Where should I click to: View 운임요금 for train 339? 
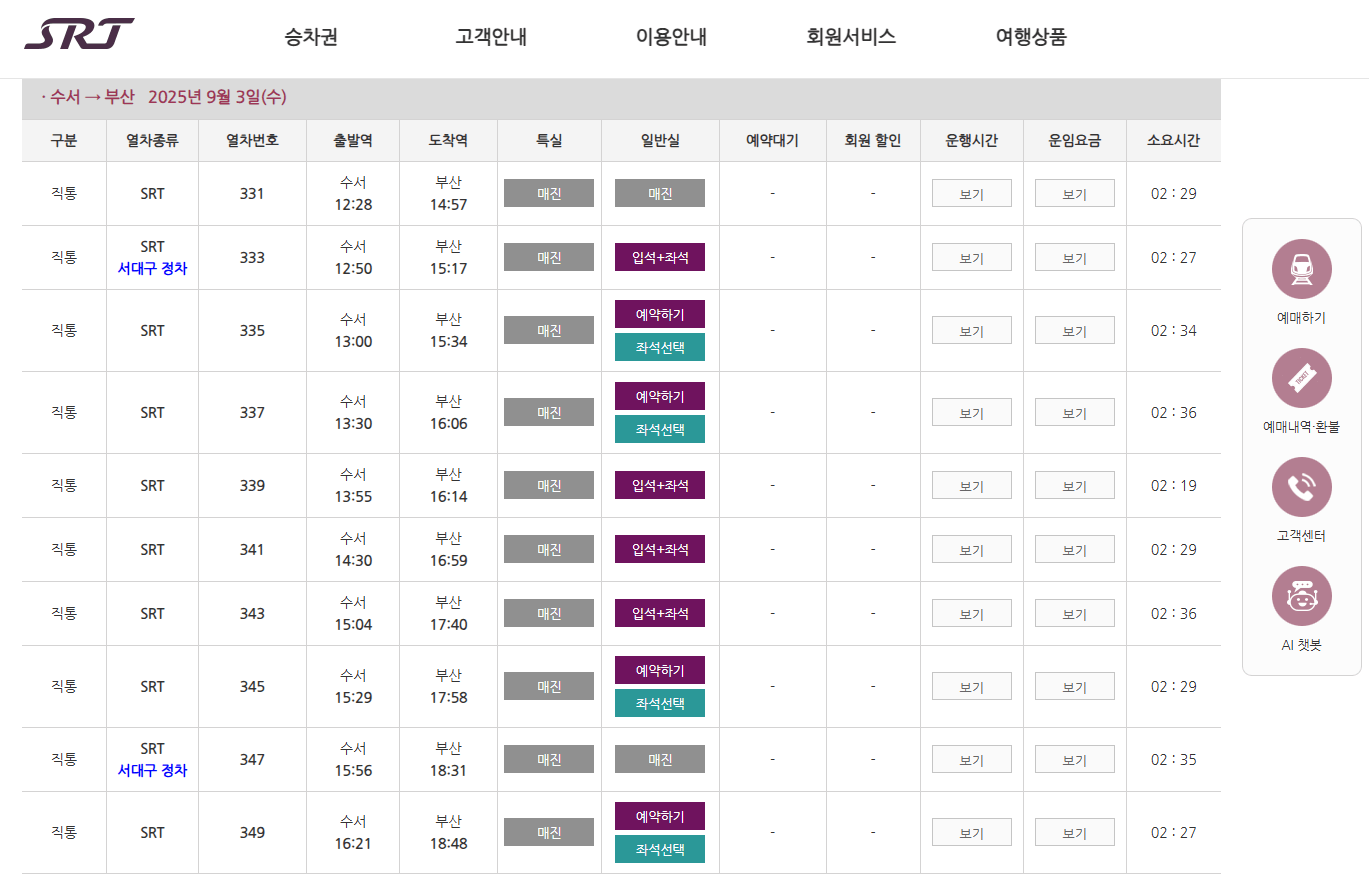(1075, 485)
